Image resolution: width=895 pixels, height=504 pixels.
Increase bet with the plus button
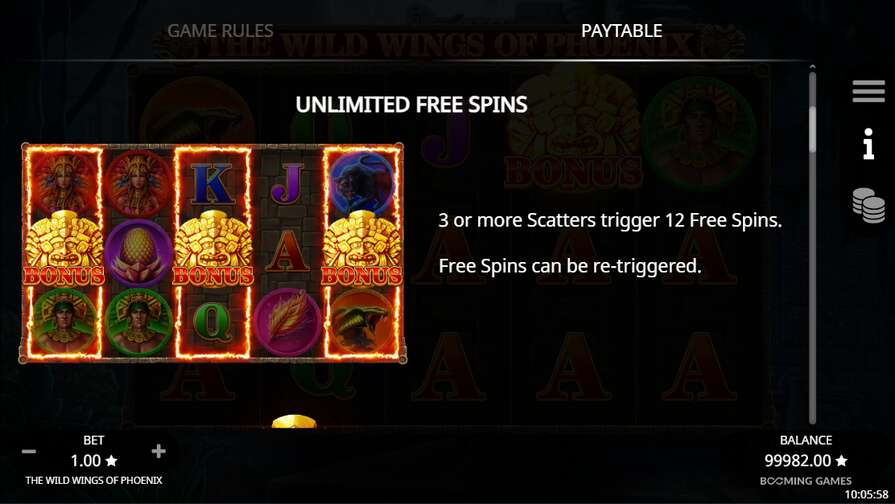(x=159, y=451)
